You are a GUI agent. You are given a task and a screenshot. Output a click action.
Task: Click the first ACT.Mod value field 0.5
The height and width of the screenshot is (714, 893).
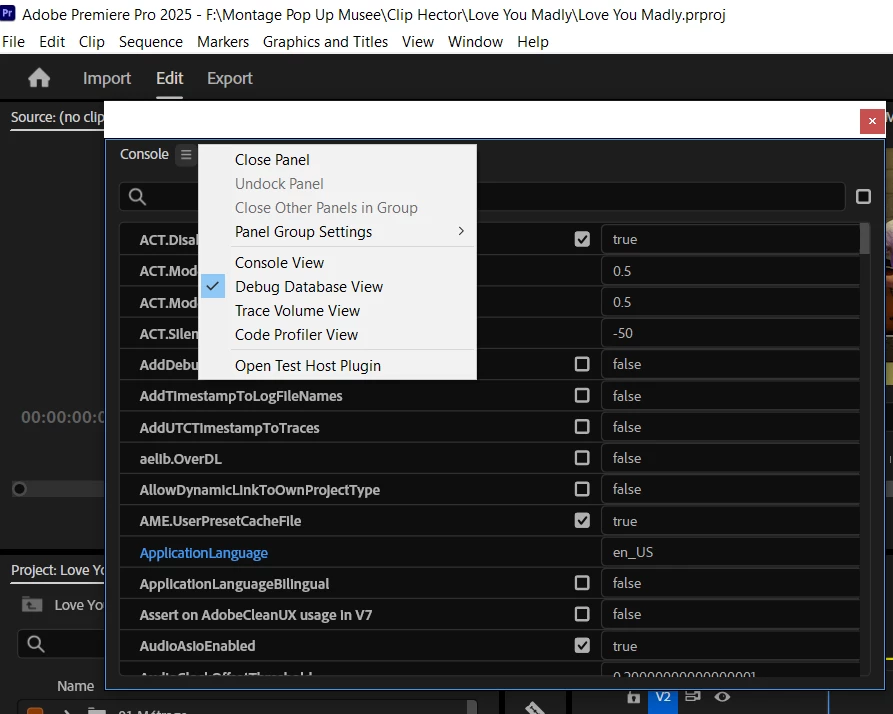coord(730,270)
